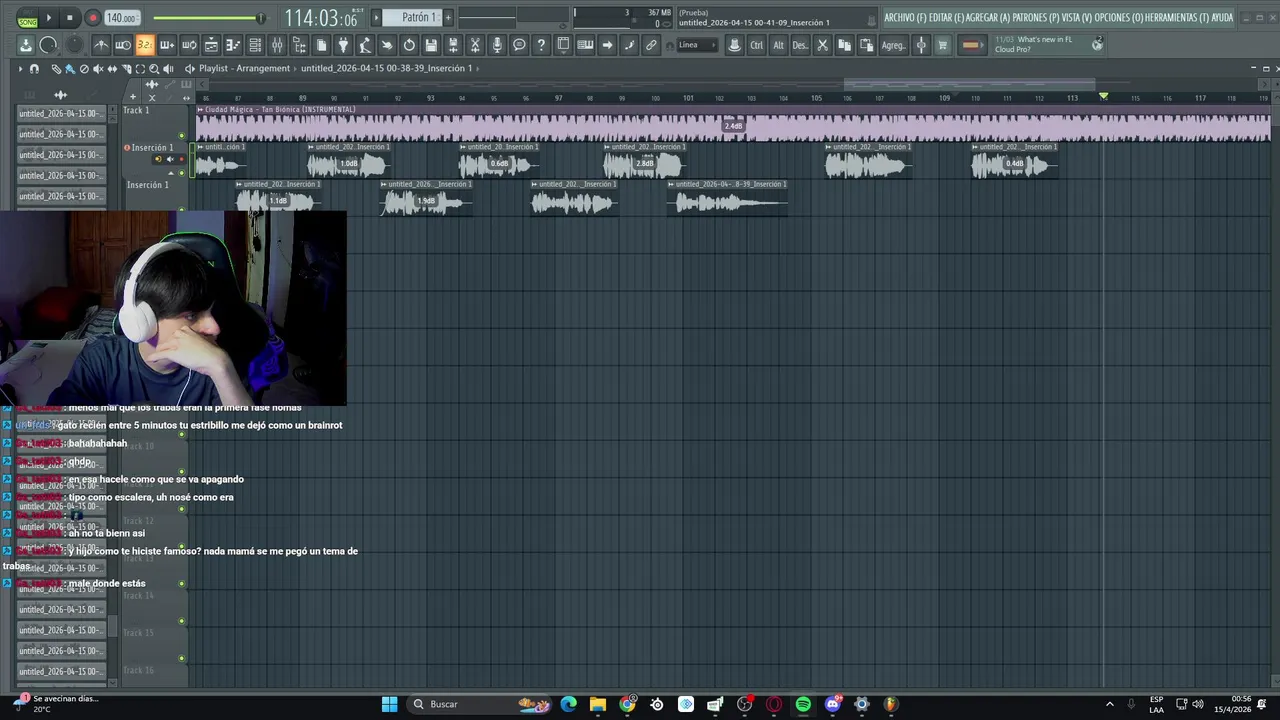
Task: Select the playlist Slip tool icon
Action: [112, 68]
